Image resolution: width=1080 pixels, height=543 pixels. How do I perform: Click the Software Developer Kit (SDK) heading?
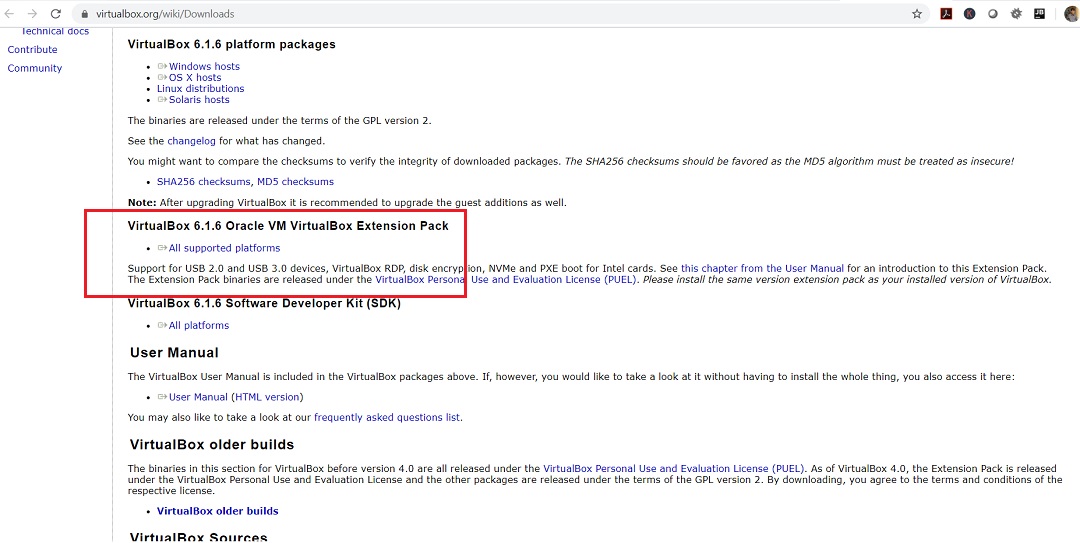264,303
